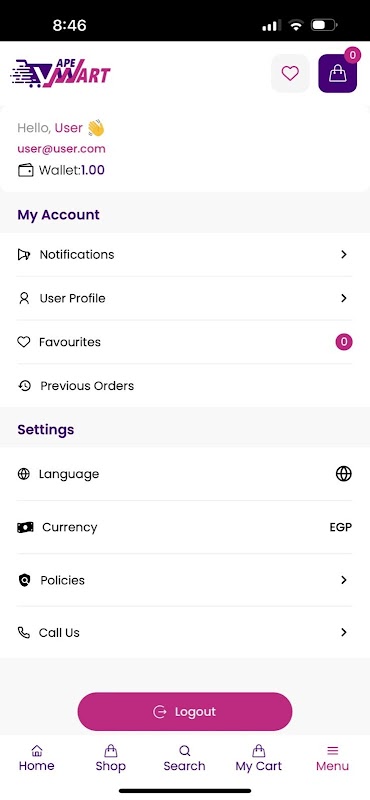Screen dimensions: 370x800
Task: Click the Call Us phone icon
Action: (24, 633)
